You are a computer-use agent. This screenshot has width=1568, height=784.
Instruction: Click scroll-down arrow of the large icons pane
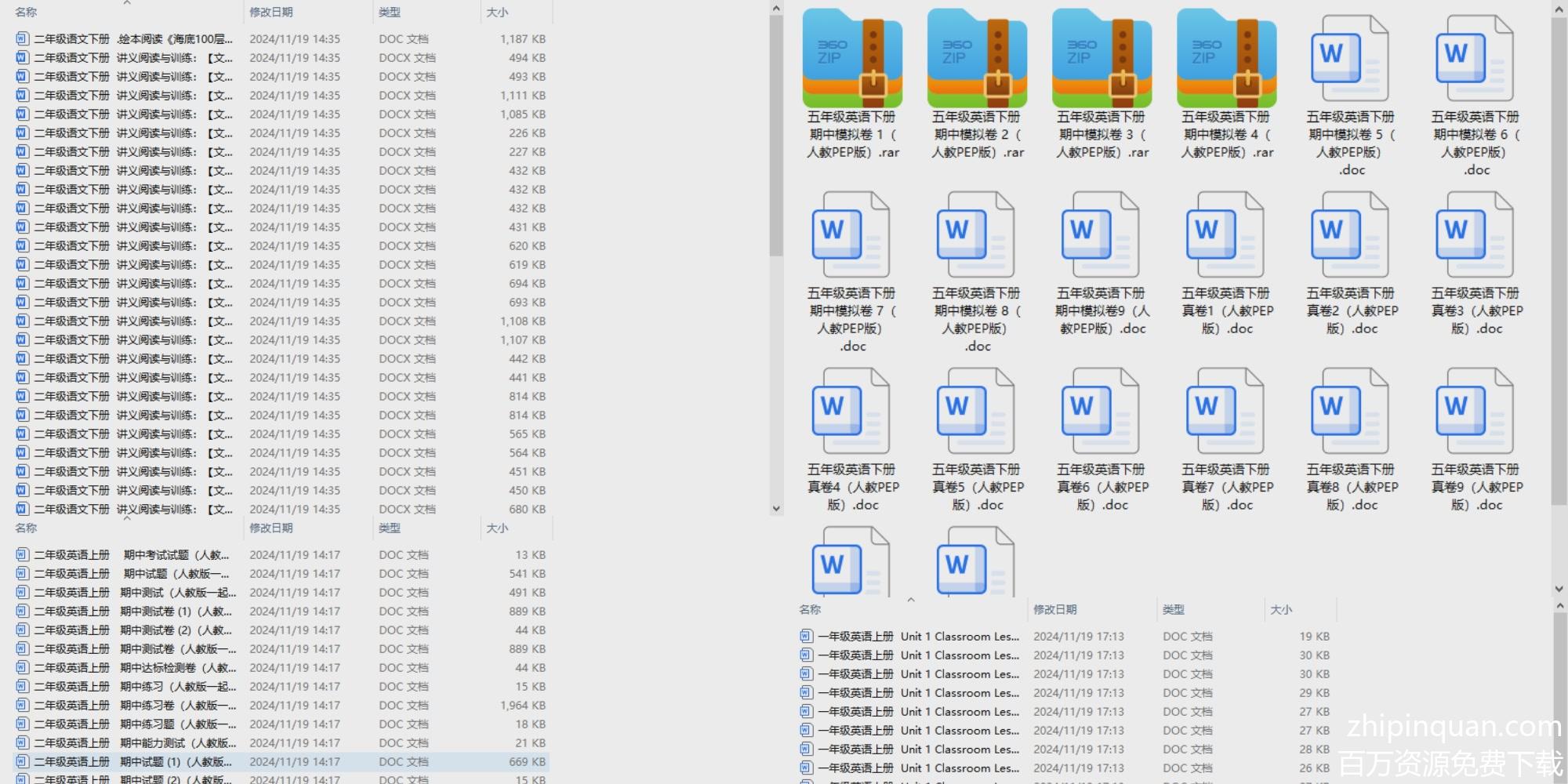point(1559,588)
